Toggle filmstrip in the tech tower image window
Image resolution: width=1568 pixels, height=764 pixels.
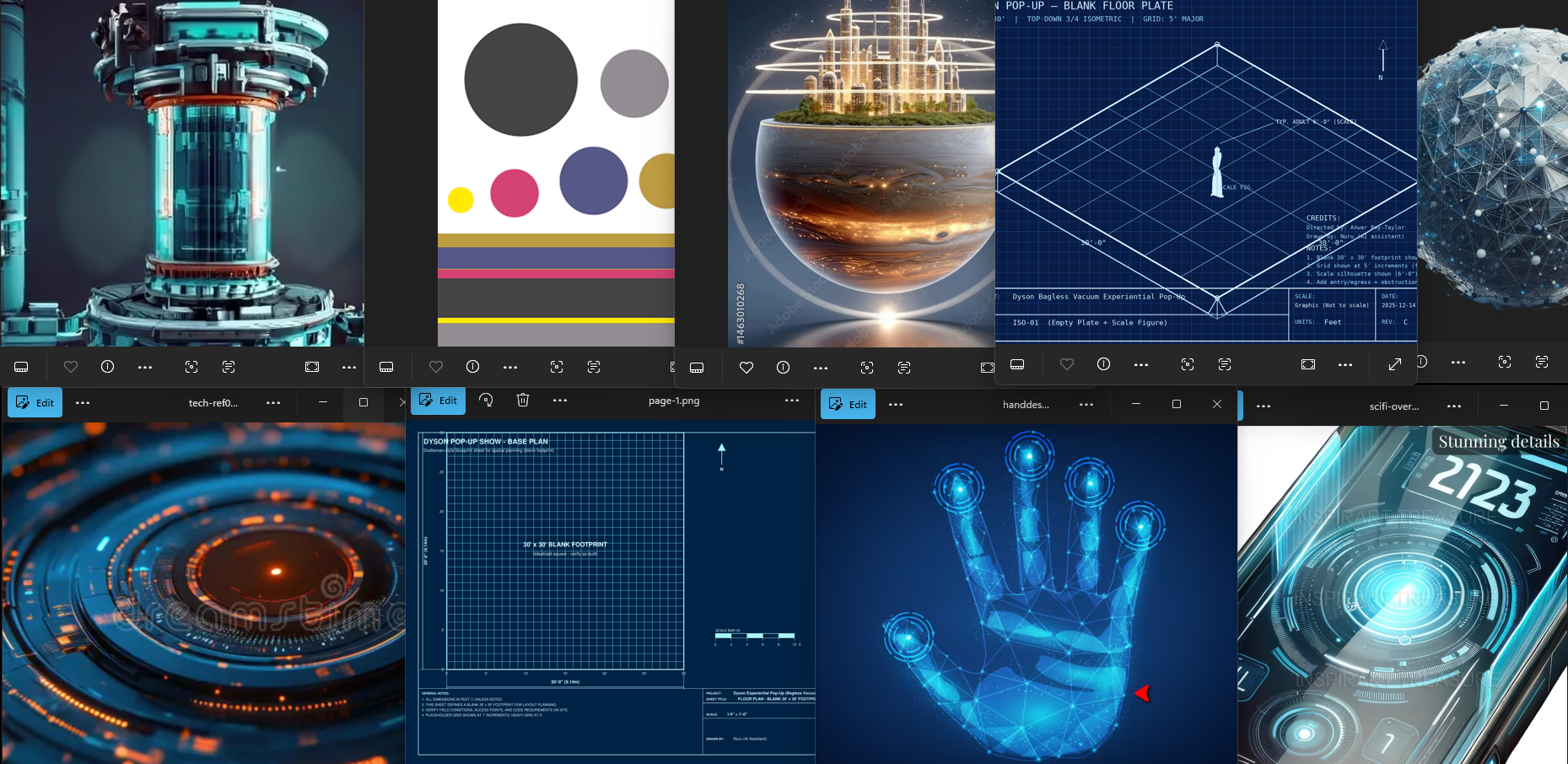[22, 367]
